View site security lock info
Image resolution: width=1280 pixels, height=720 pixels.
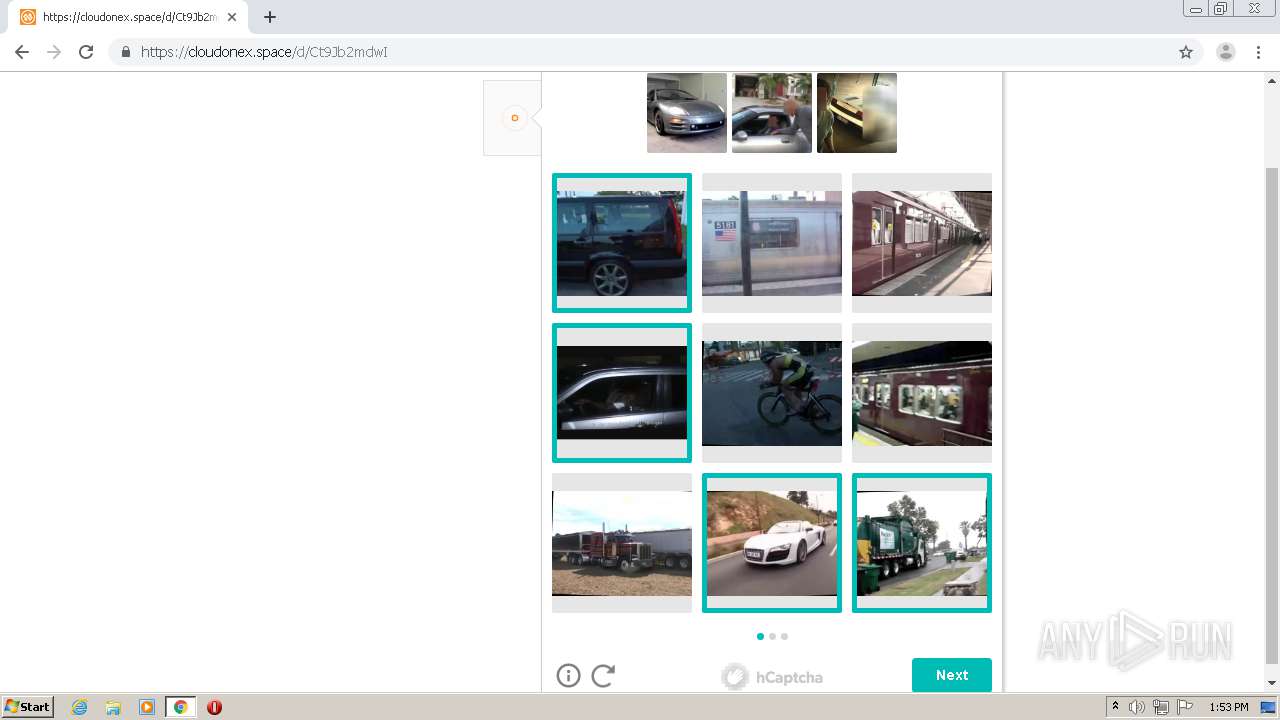coord(126,52)
